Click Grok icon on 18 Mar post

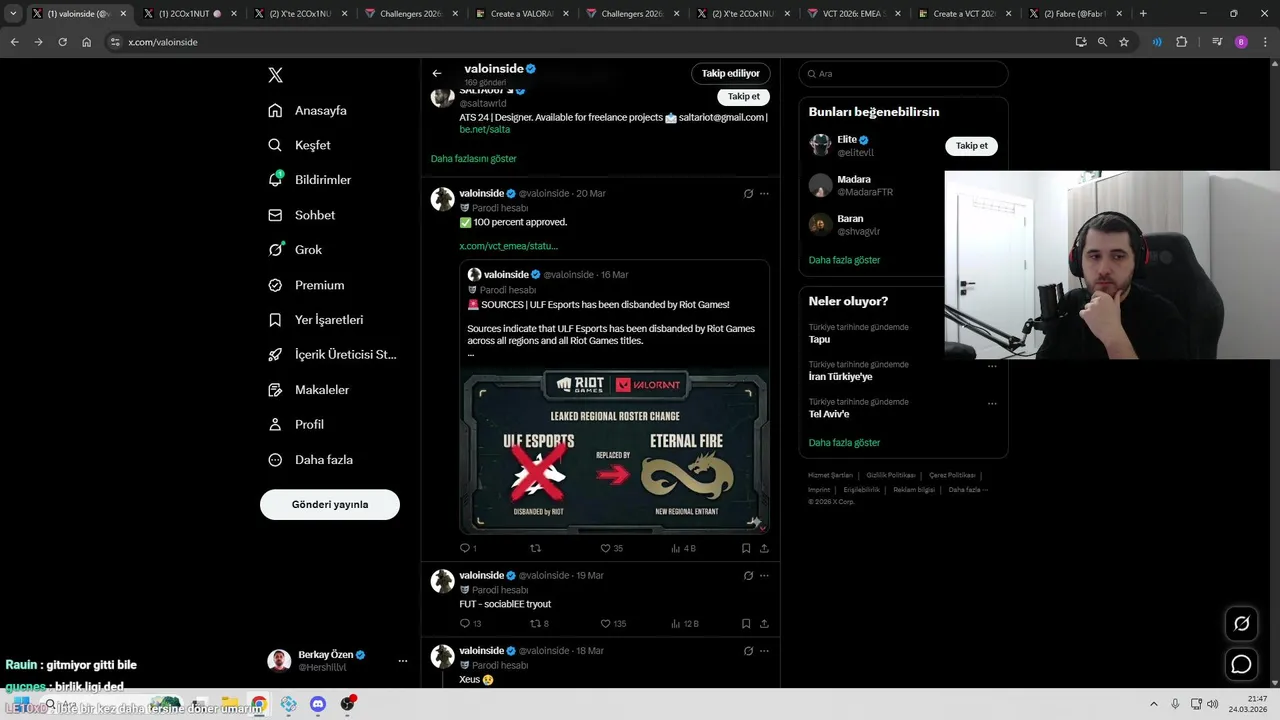(x=748, y=651)
